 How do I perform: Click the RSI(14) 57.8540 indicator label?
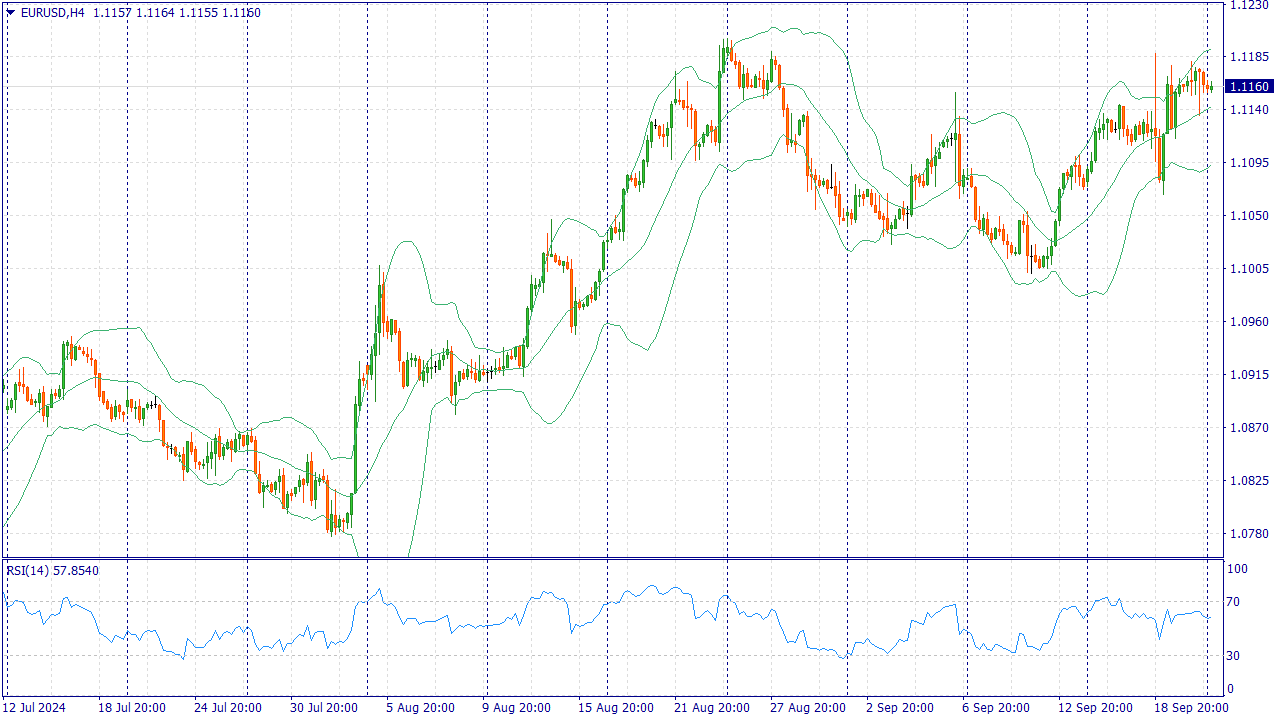[53, 570]
